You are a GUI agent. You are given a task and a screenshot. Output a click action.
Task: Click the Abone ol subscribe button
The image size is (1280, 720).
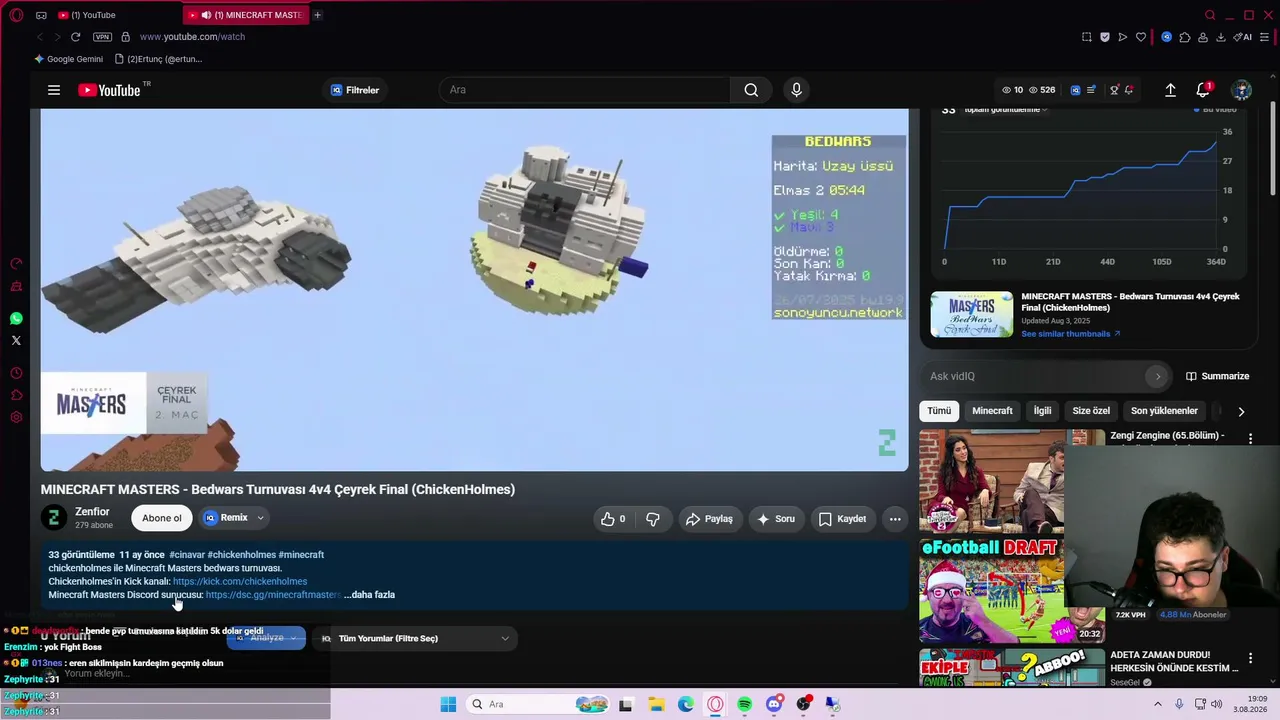coord(162,518)
